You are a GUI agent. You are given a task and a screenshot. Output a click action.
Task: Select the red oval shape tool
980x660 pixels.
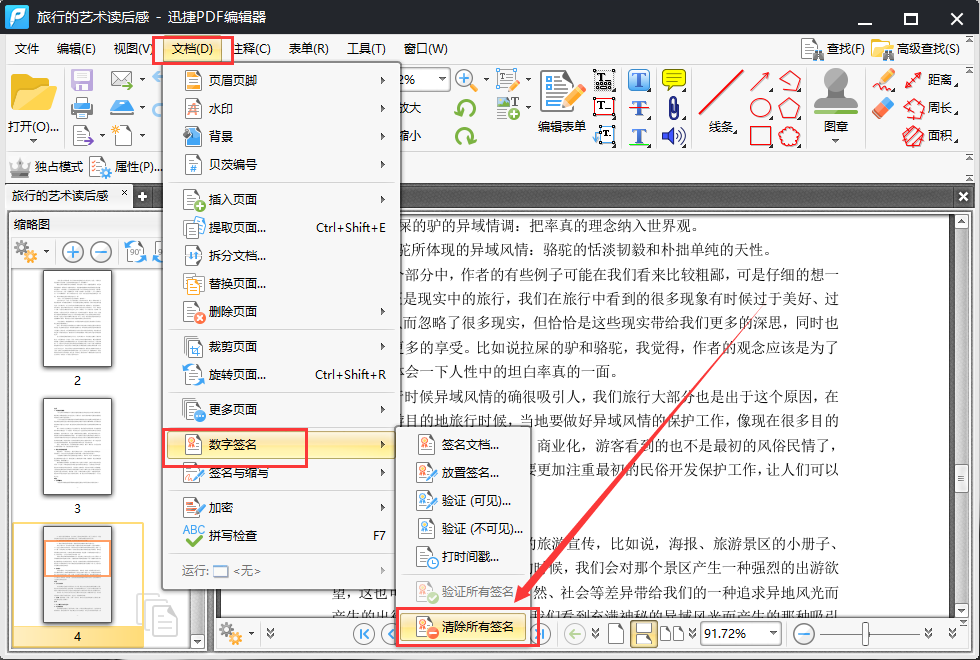pyautogui.click(x=760, y=108)
